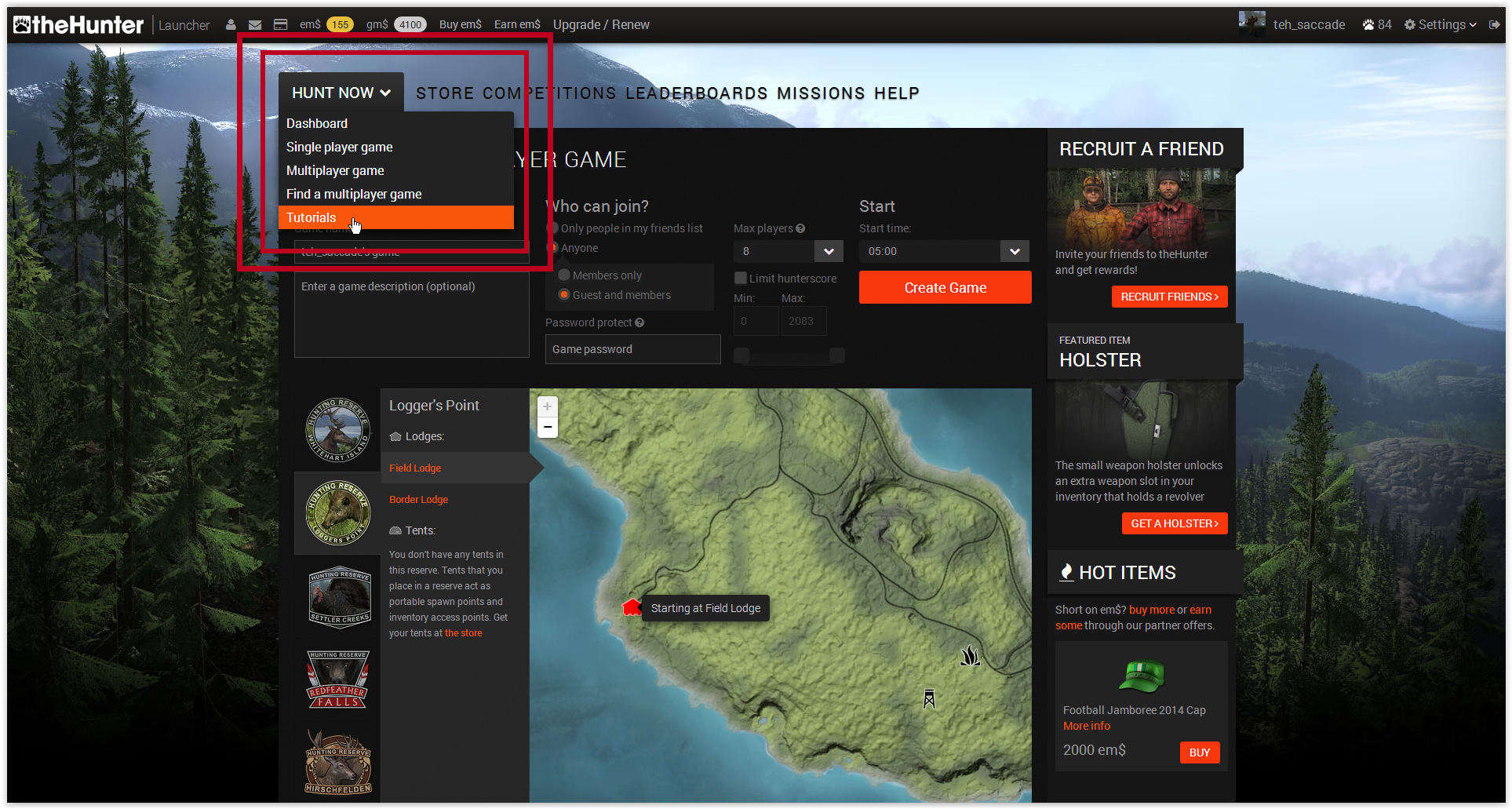Choose Single player game menu entry
1512x809 pixels.
pos(396,147)
